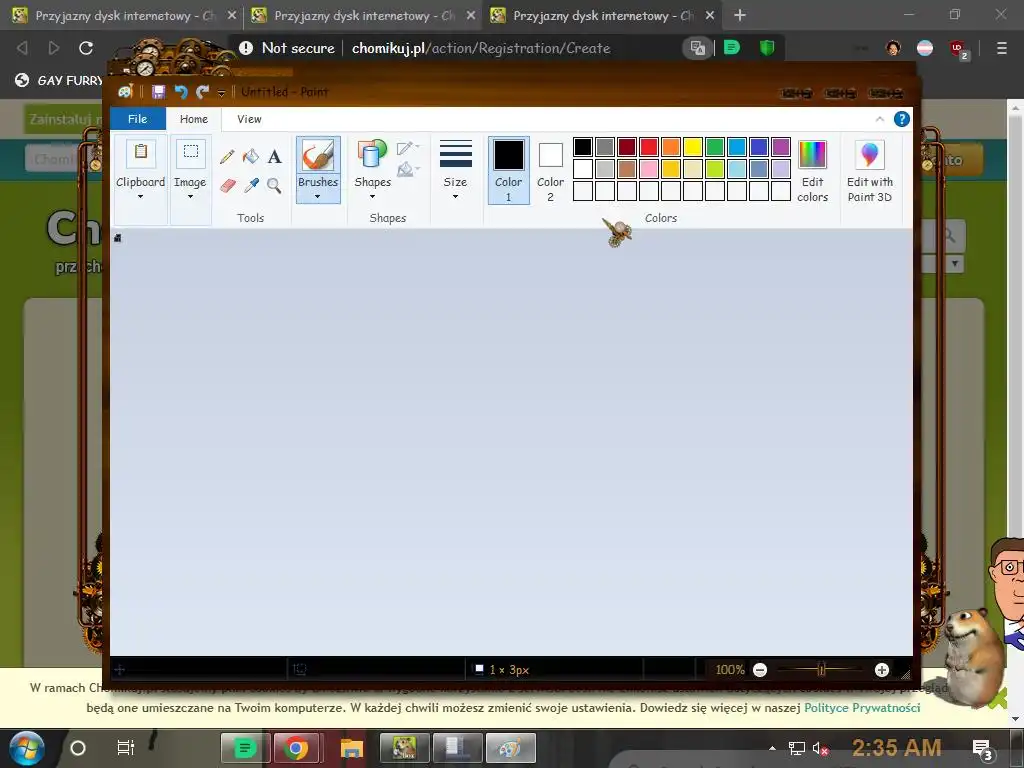Open the shape Fill dropdown

408,170
